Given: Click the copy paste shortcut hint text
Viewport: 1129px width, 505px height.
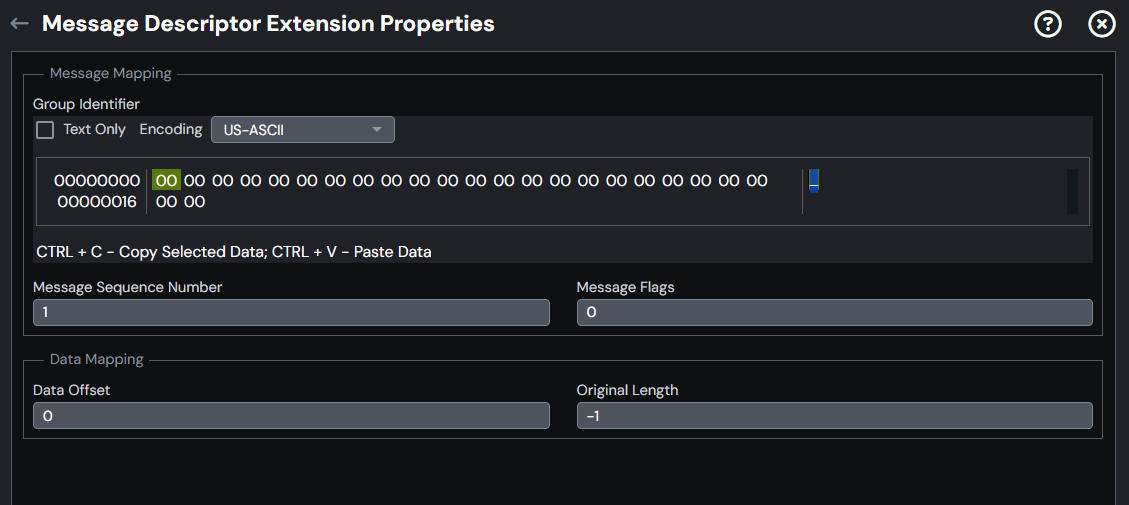Looking at the screenshot, I should coord(234,252).
